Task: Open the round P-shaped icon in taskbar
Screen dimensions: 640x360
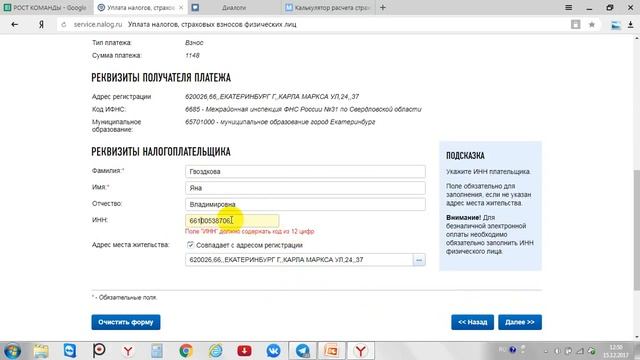Action: coord(99,351)
